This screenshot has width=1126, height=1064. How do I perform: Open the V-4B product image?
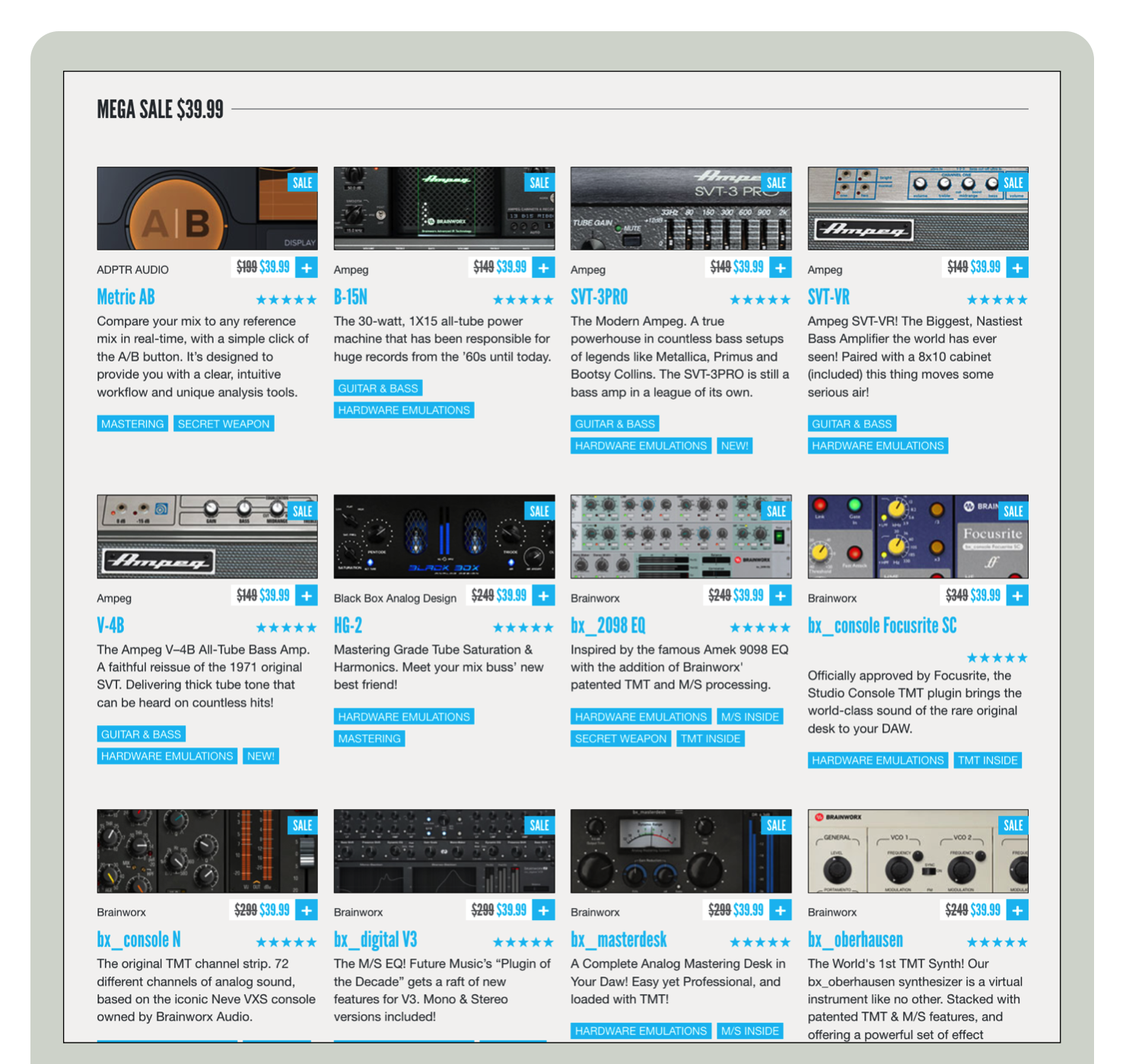click(x=207, y=537)
